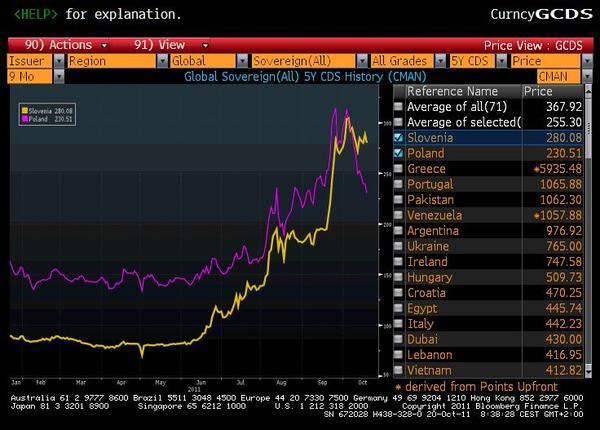This screenshot has width=600, height=430.
Task: Click the <HELP> key label
Action: (x=35, y=14)
